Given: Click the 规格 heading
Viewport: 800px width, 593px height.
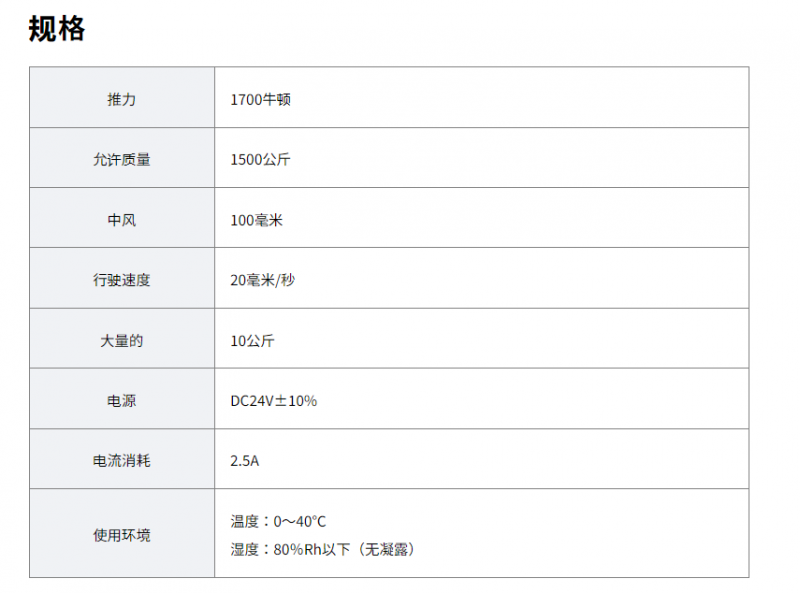Looking at the screenshot, I should (57, 30).
